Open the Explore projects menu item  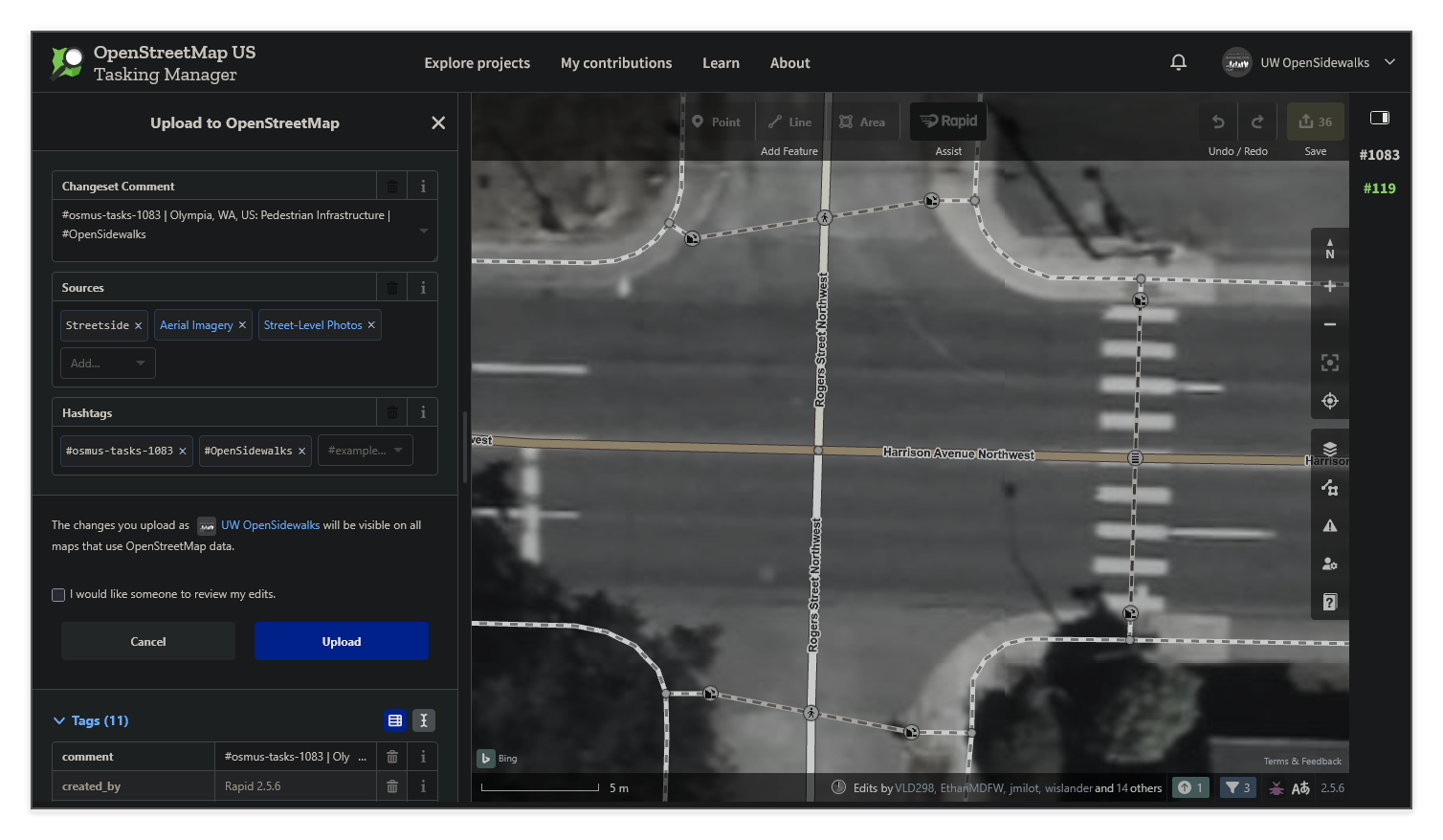(477, 62)
